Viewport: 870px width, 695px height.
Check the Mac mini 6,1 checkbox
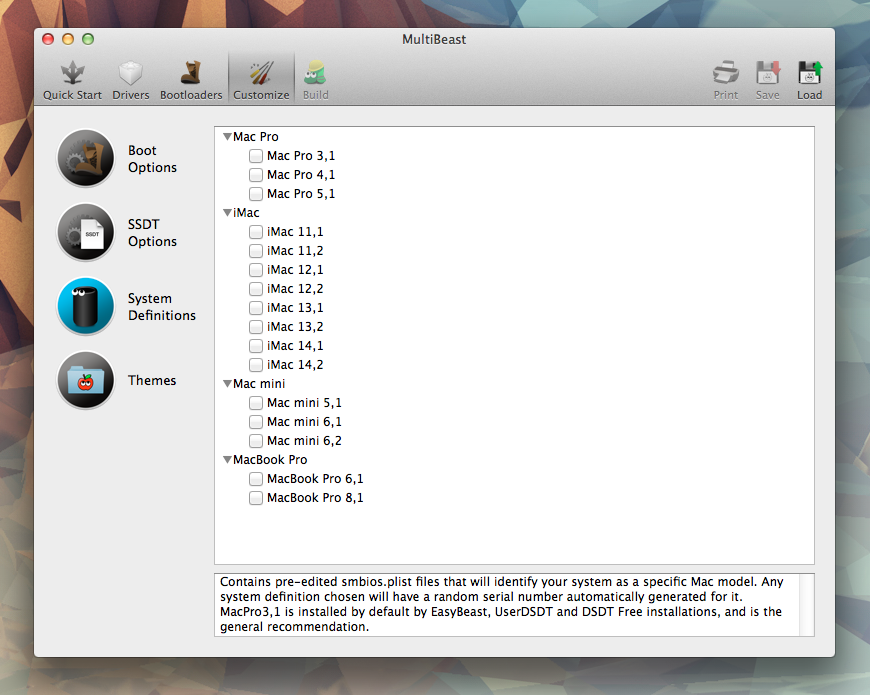click(x=256, y=422)
